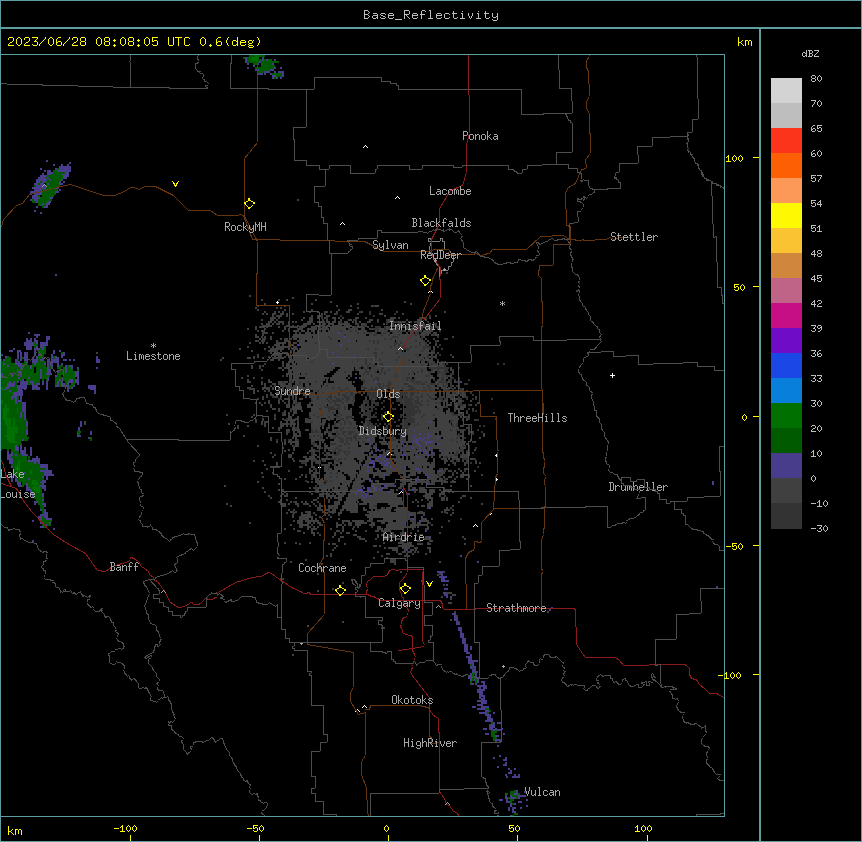Click the Airdrie city label
The height and width of the screenshot is (842, 862).
click(x=404, y=537)
